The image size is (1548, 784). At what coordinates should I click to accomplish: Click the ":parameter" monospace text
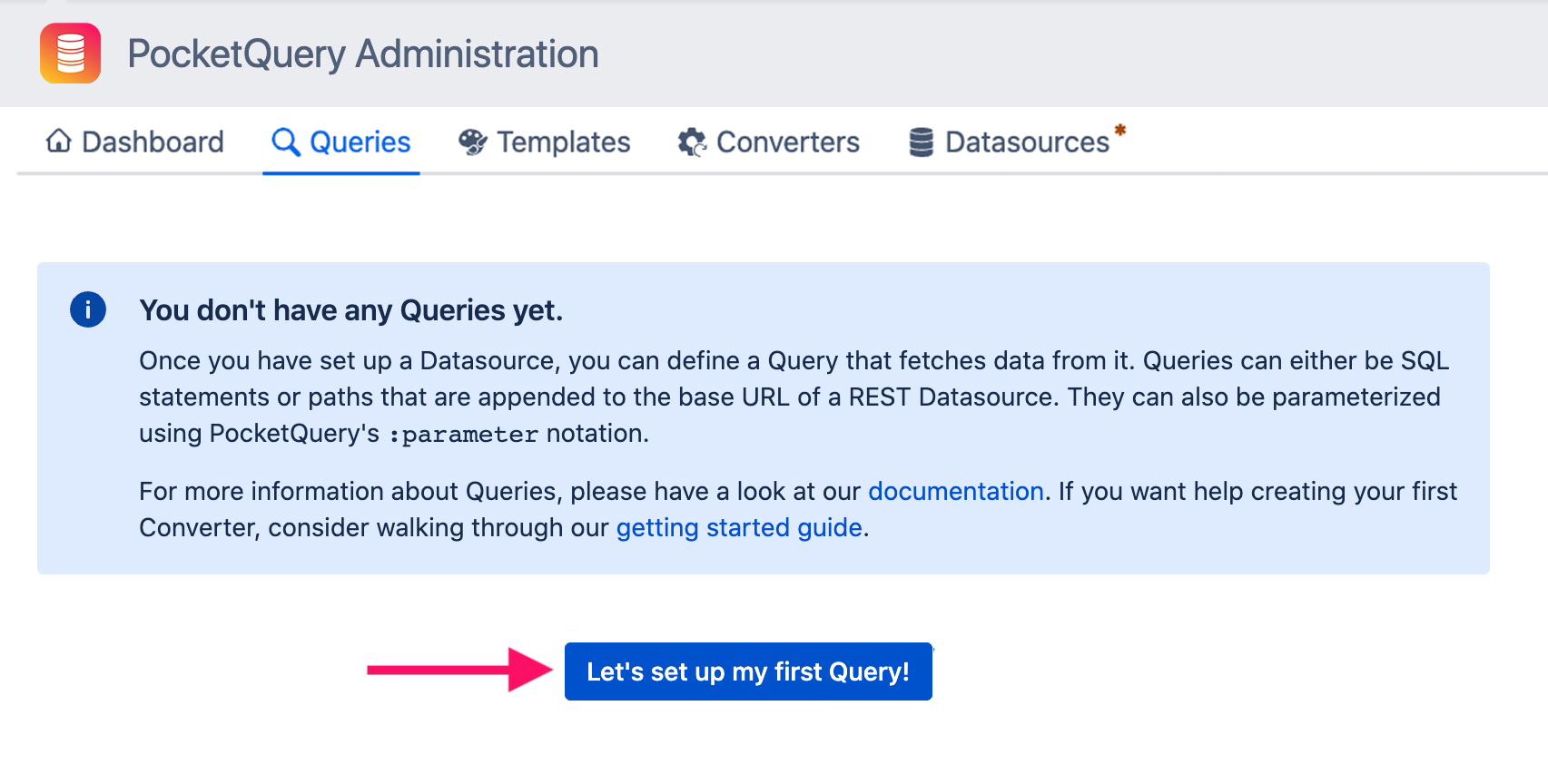point(463,435)
